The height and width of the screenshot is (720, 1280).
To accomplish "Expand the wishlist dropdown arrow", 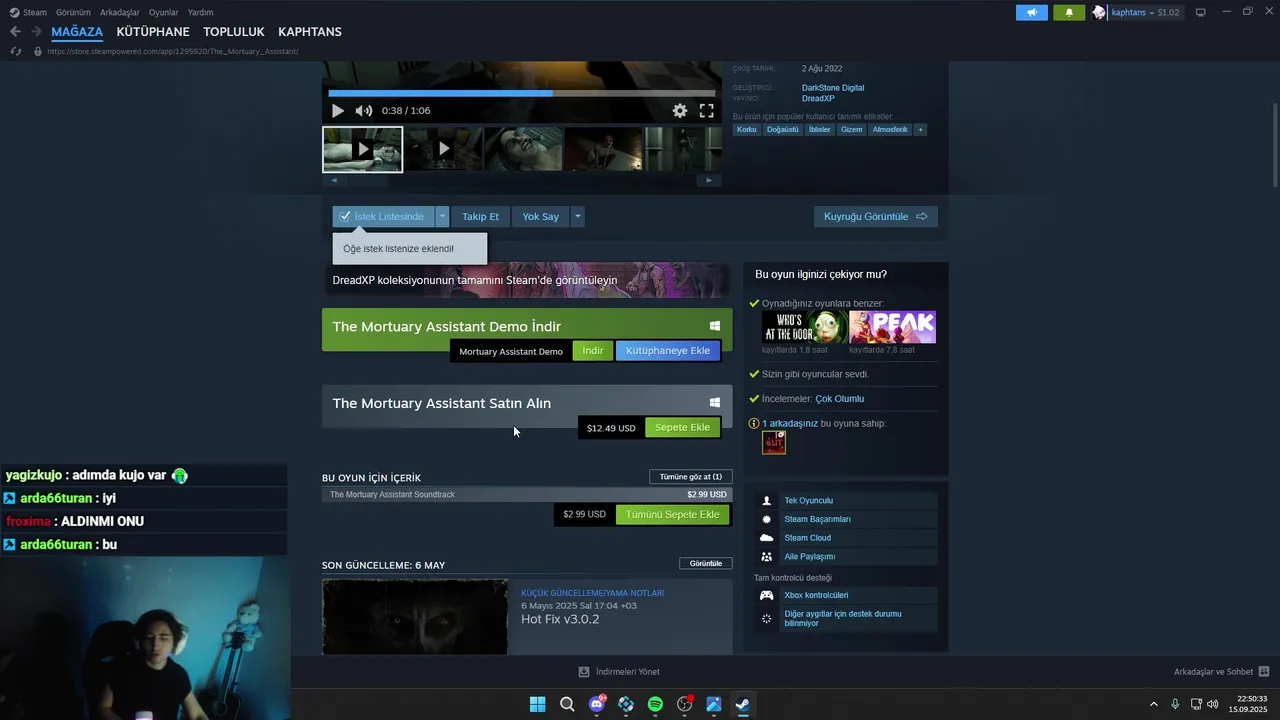I will point(442,216).
